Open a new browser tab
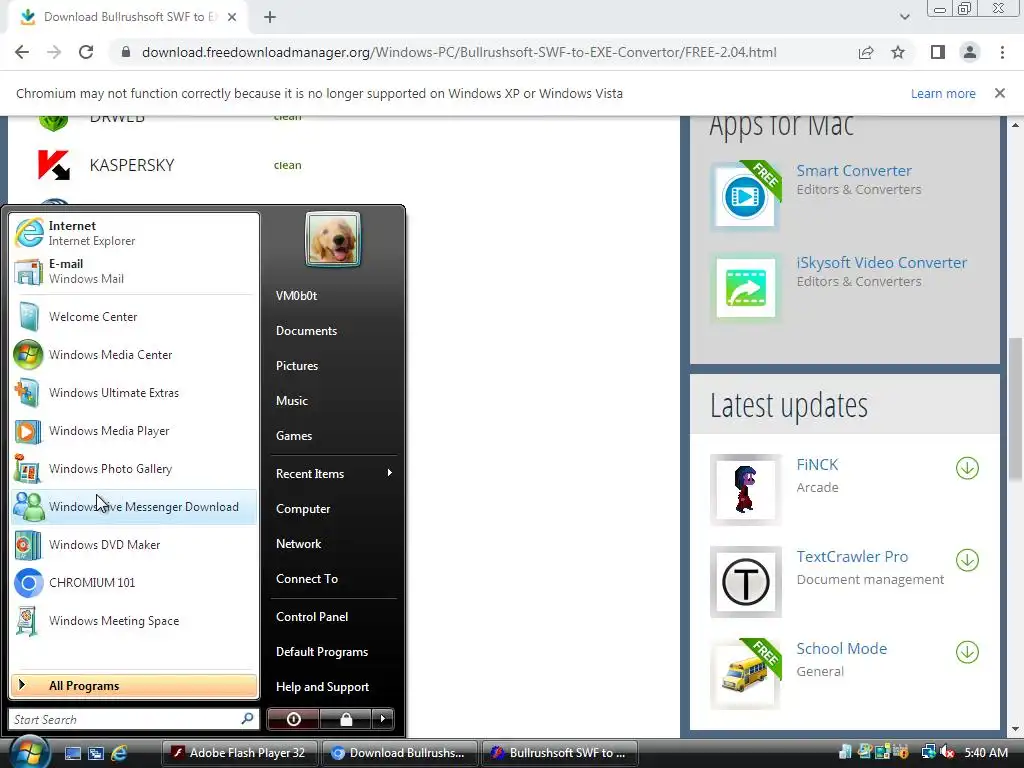 click(x=270, y=18)
